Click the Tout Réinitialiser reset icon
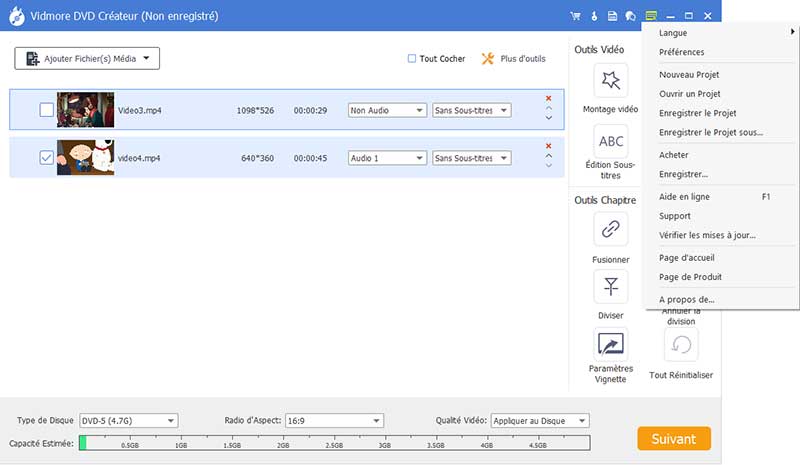The width and height of the screenshot is (800, 465). coord(680,345)
